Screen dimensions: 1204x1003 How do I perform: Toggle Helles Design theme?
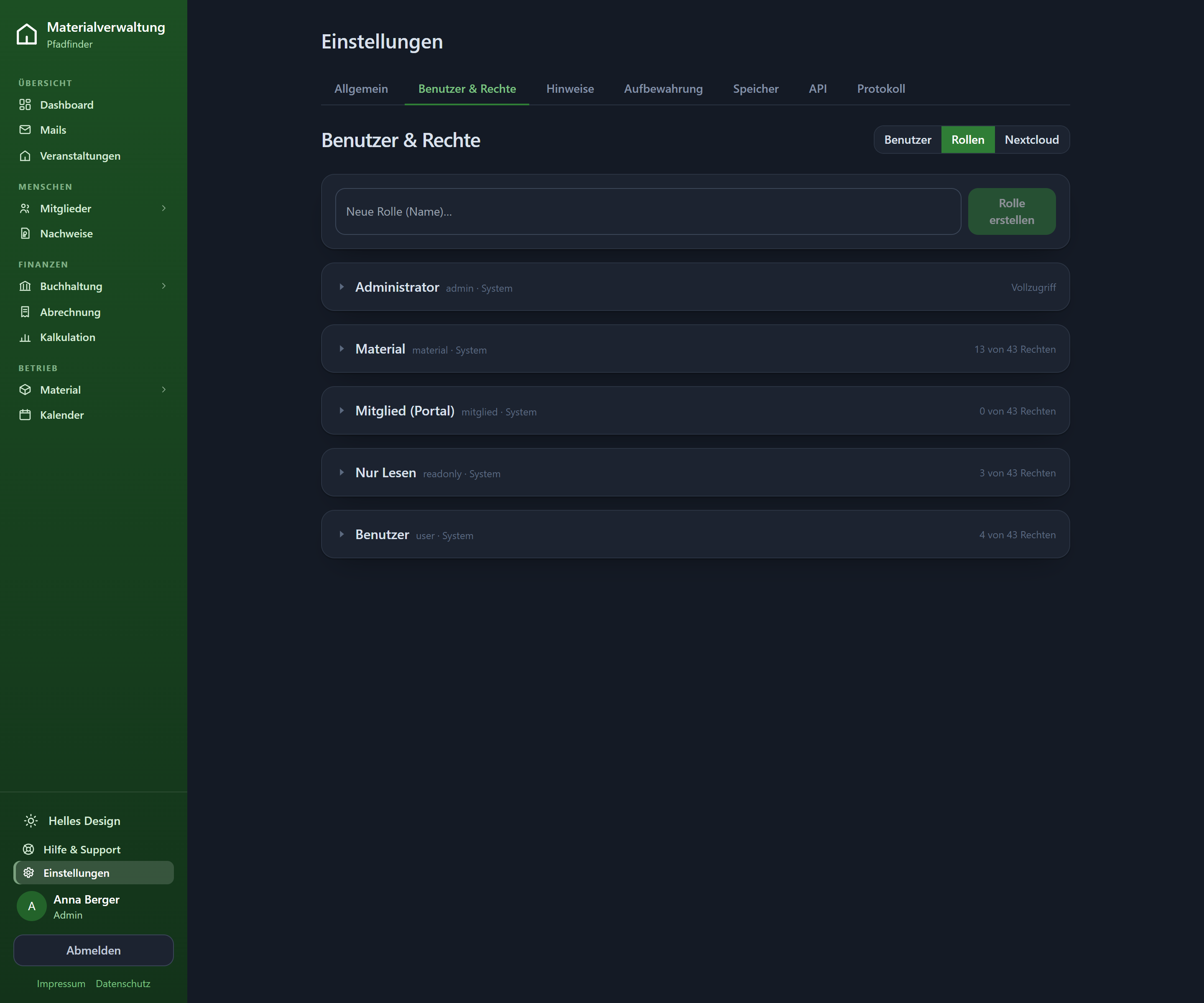tap(94, 821)
